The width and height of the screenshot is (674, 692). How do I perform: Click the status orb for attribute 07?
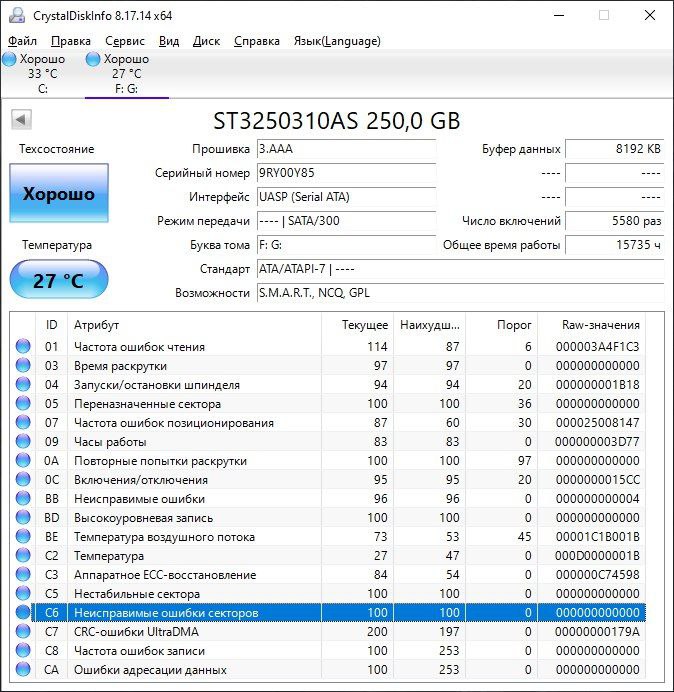23,422
